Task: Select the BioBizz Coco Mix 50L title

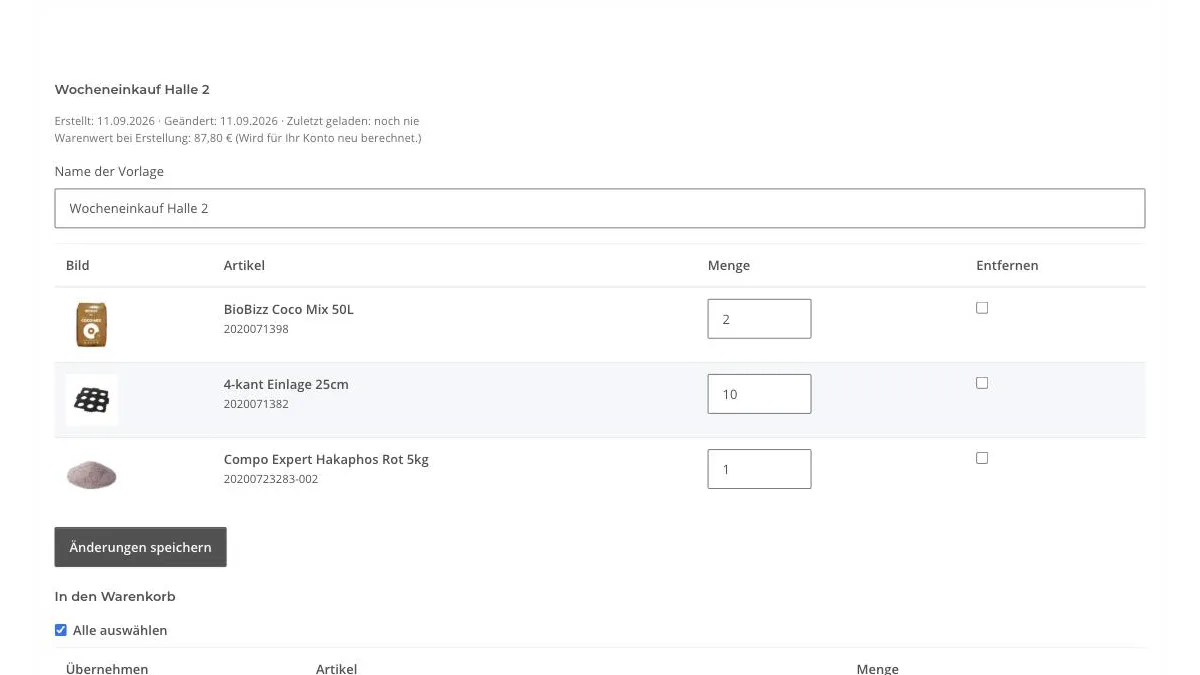Action: pos(288,309)
